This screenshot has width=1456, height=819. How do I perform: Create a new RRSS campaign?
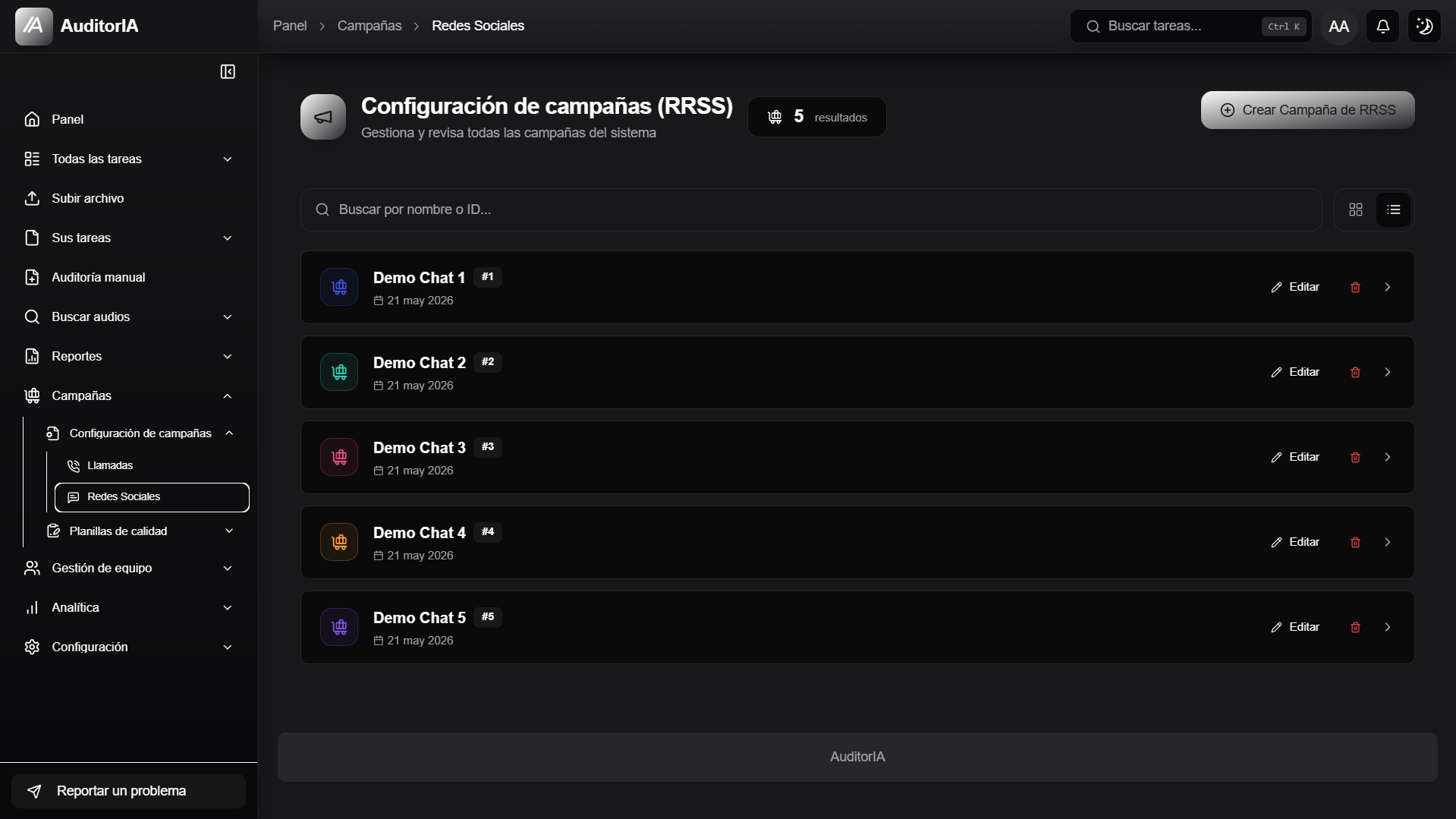tap(1307, 110)
